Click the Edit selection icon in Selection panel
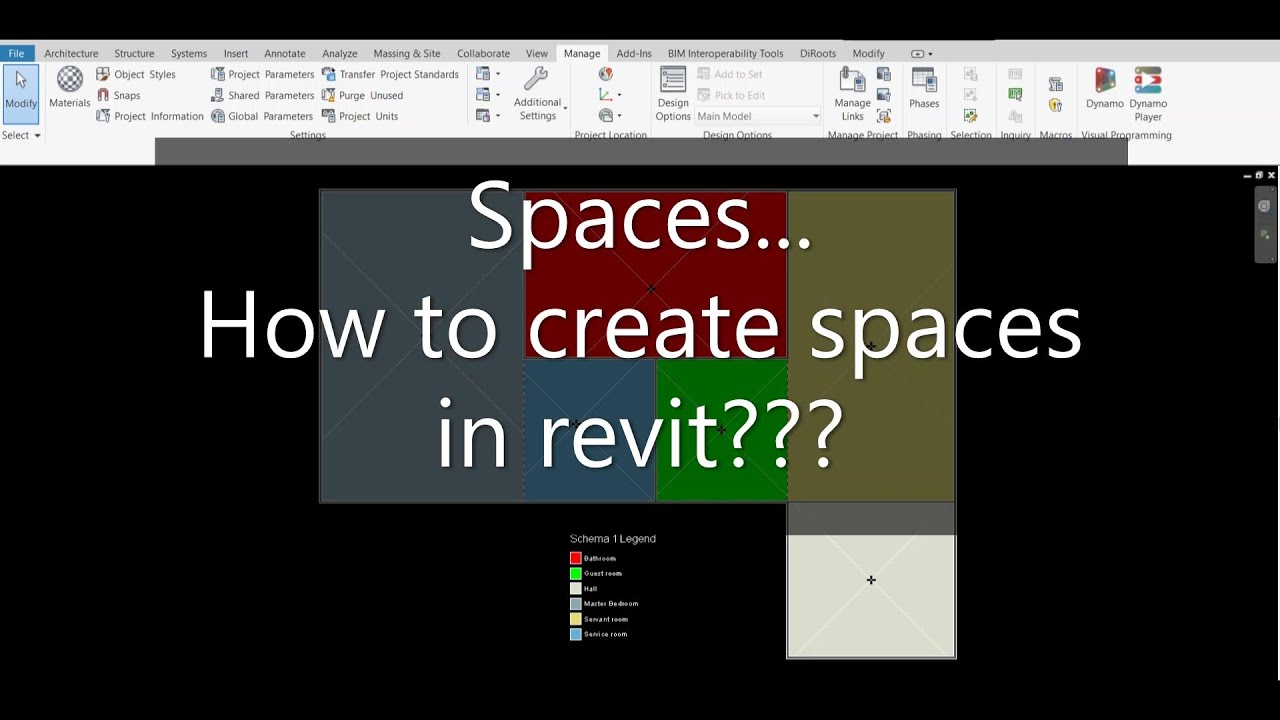 970,116
